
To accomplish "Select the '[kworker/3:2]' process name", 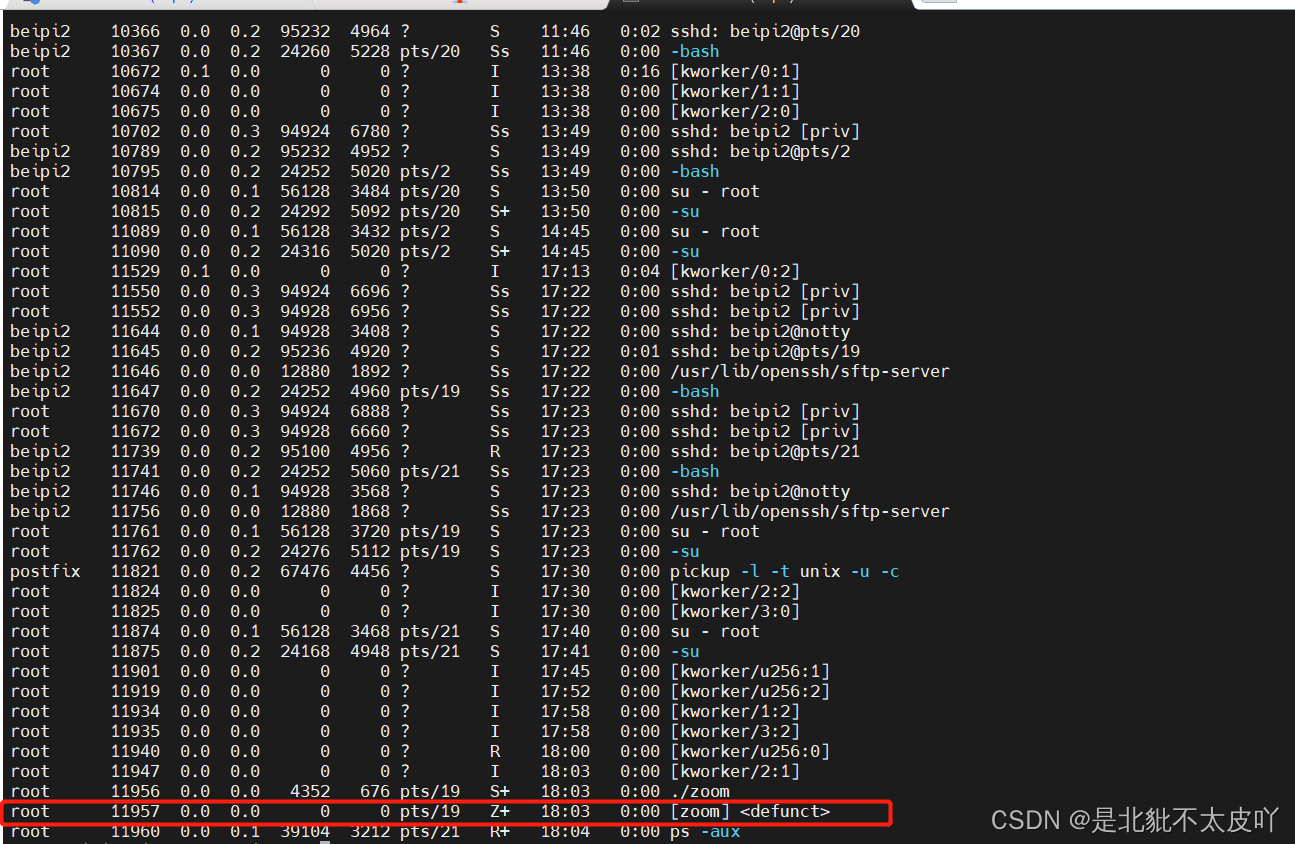I will [x=735, y=731].
